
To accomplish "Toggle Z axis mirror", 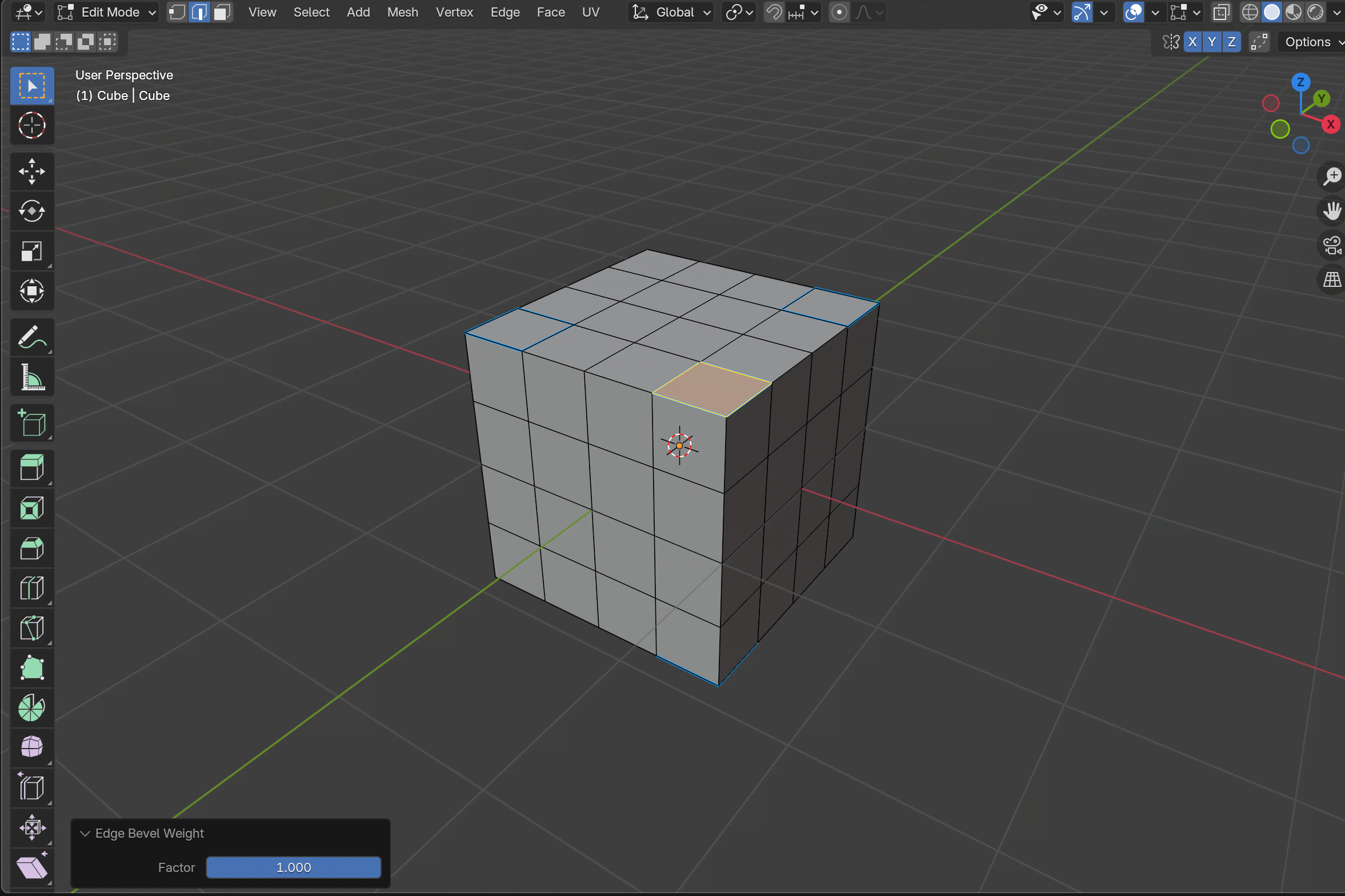I will [1231, 42].
